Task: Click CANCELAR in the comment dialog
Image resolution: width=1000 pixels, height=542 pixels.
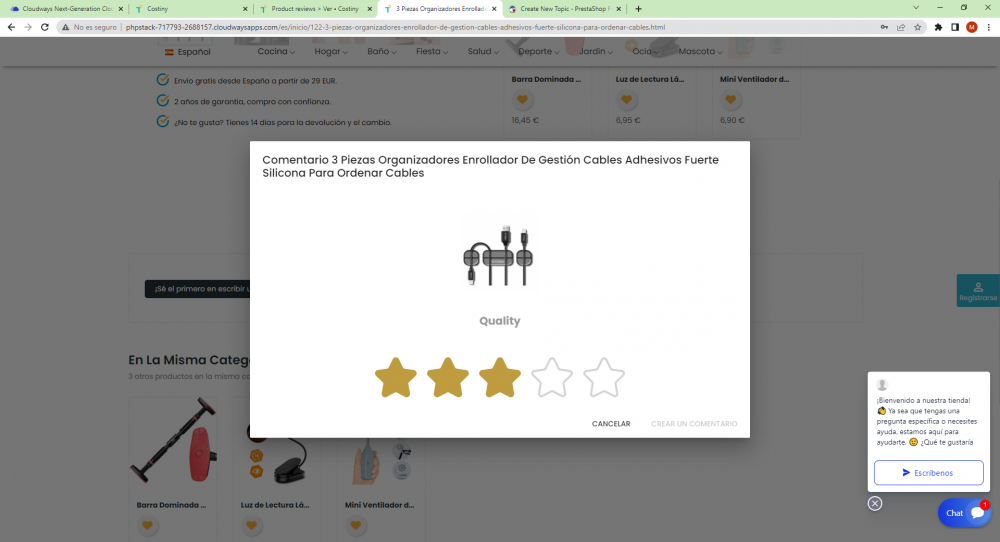Action: coord(611,423)
